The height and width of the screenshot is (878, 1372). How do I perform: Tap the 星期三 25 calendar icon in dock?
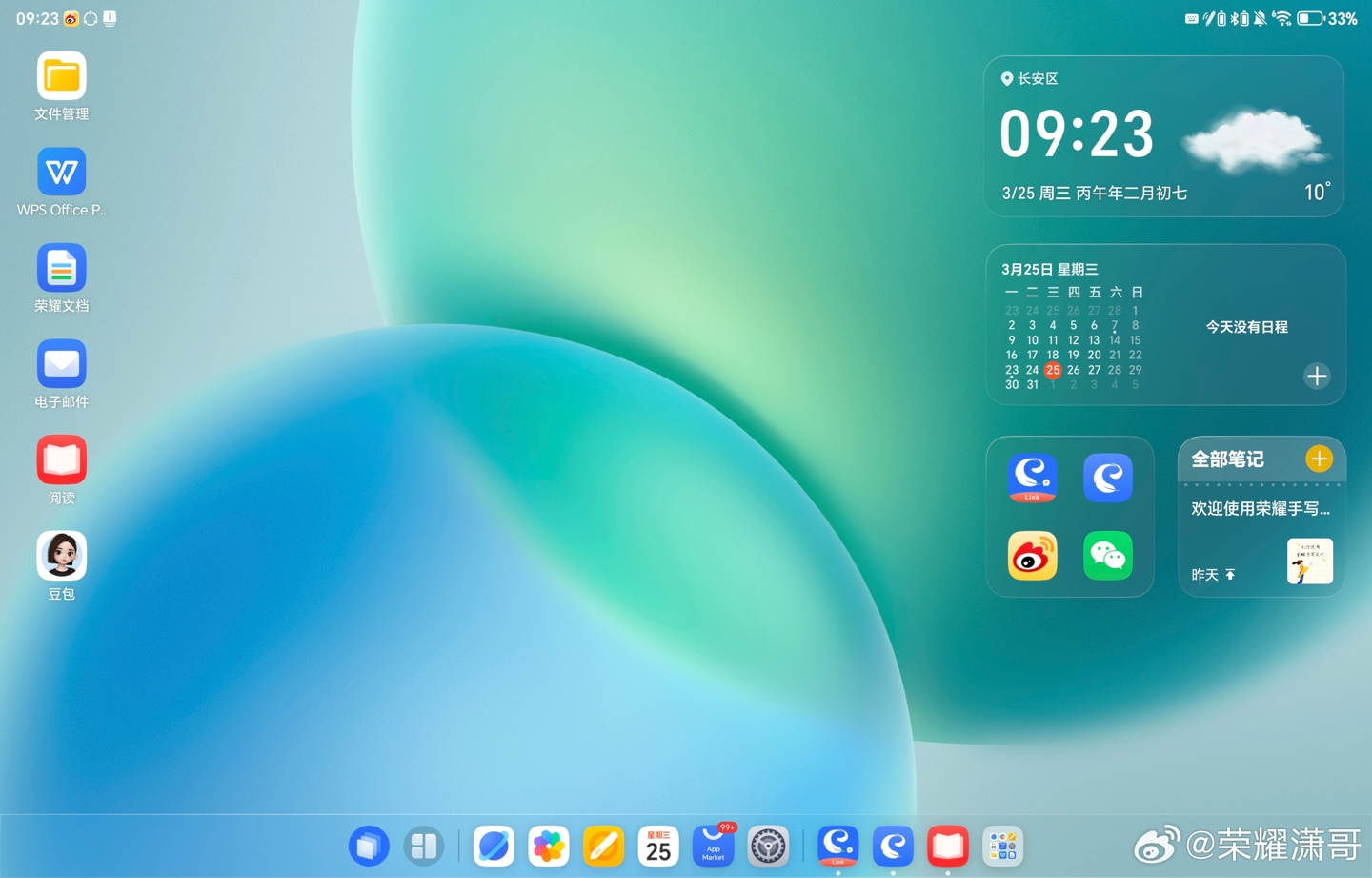click(657, 846)
